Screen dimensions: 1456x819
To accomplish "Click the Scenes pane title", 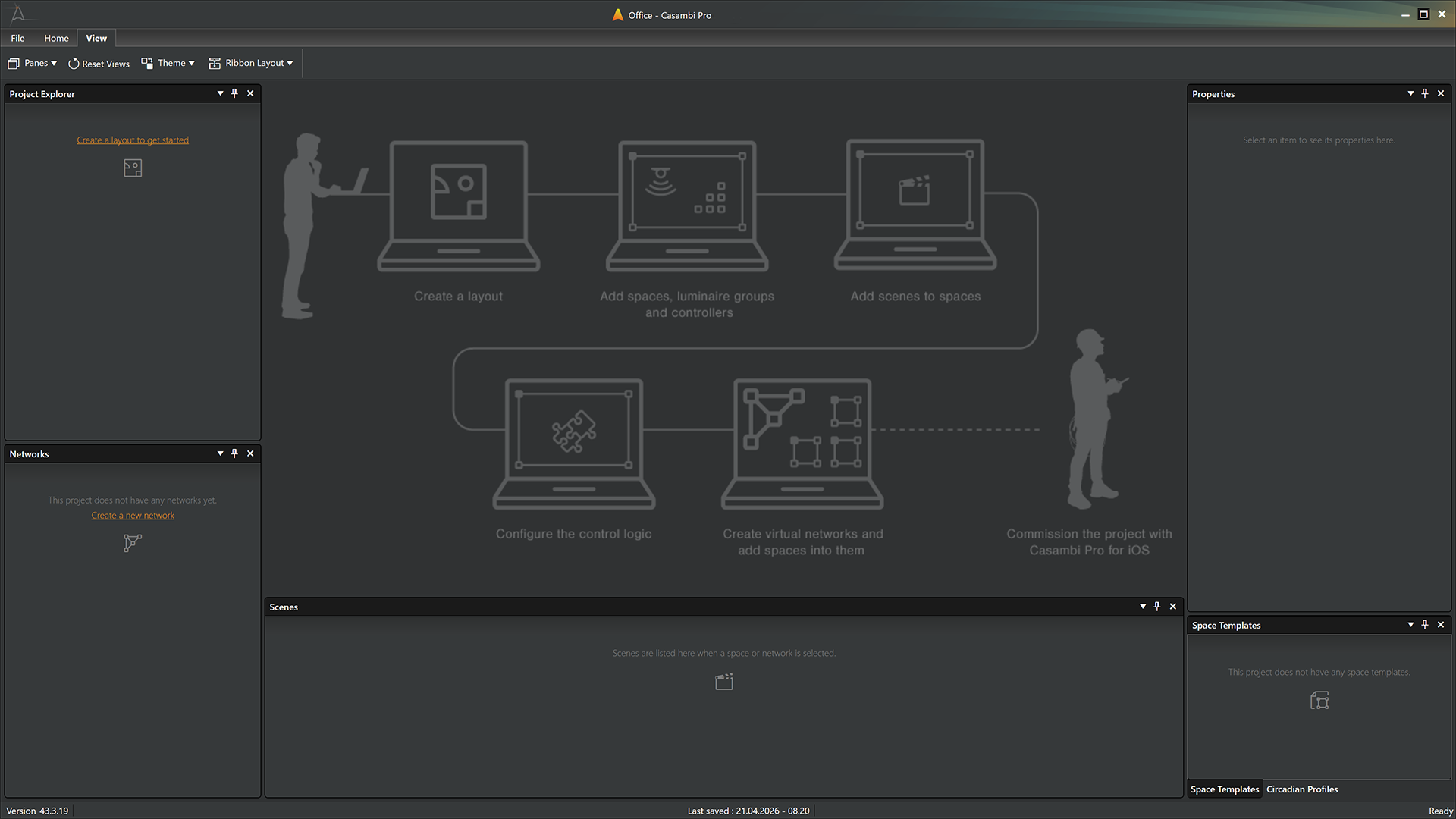I will (x=284, y=607).
